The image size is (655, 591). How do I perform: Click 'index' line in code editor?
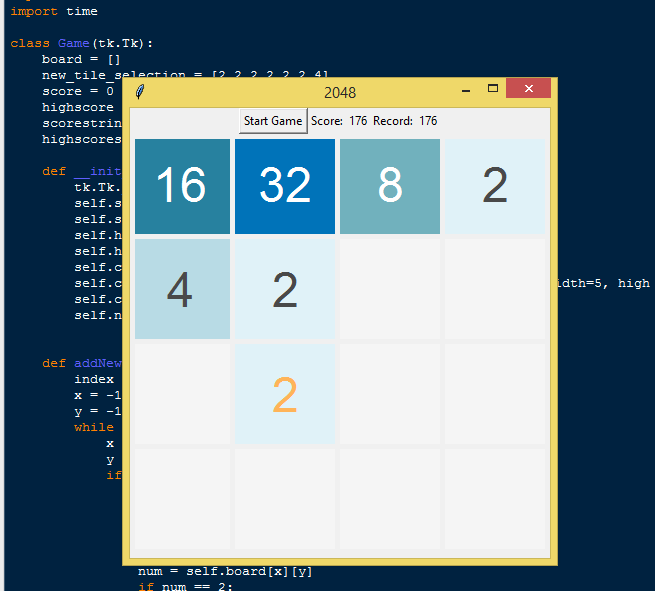[x=94, y=379]
